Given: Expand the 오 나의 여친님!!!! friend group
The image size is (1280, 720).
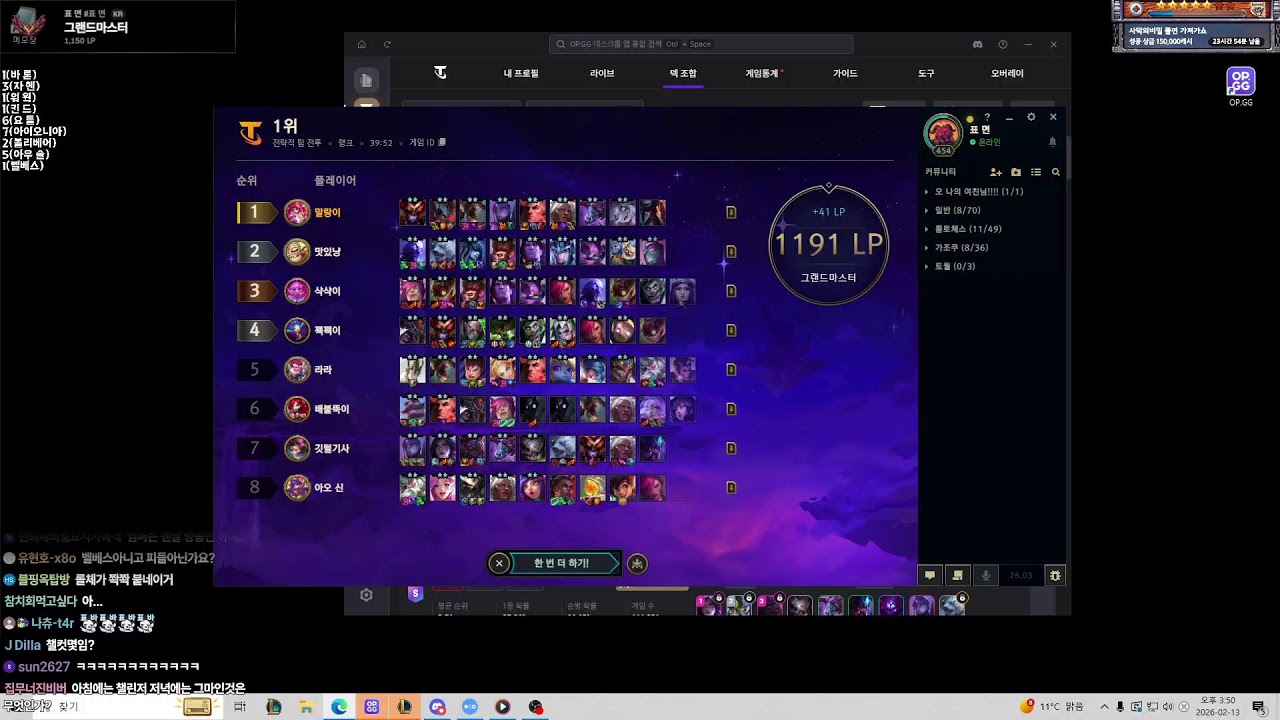Looking at the screenshot, I should pyautogui.click(x=974, y=191).
